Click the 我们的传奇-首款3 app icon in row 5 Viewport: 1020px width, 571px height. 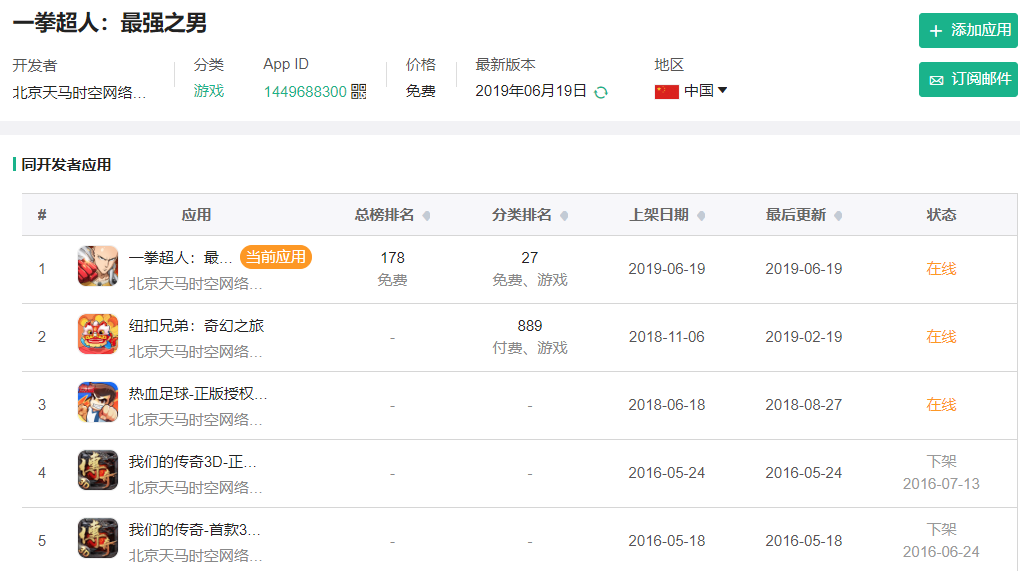[98, 538]
